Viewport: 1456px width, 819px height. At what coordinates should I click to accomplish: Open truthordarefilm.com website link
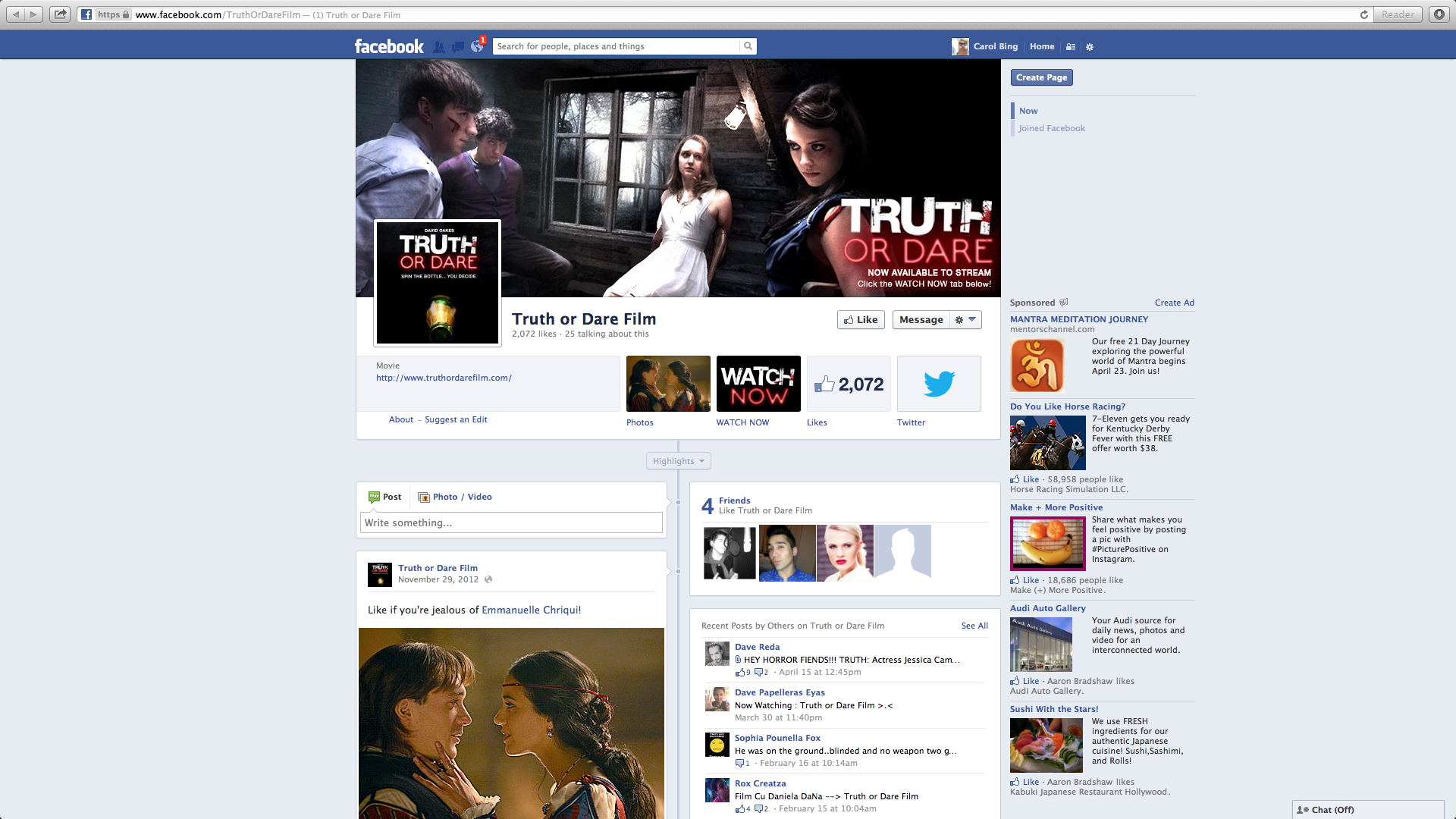[x=444, y=378]
